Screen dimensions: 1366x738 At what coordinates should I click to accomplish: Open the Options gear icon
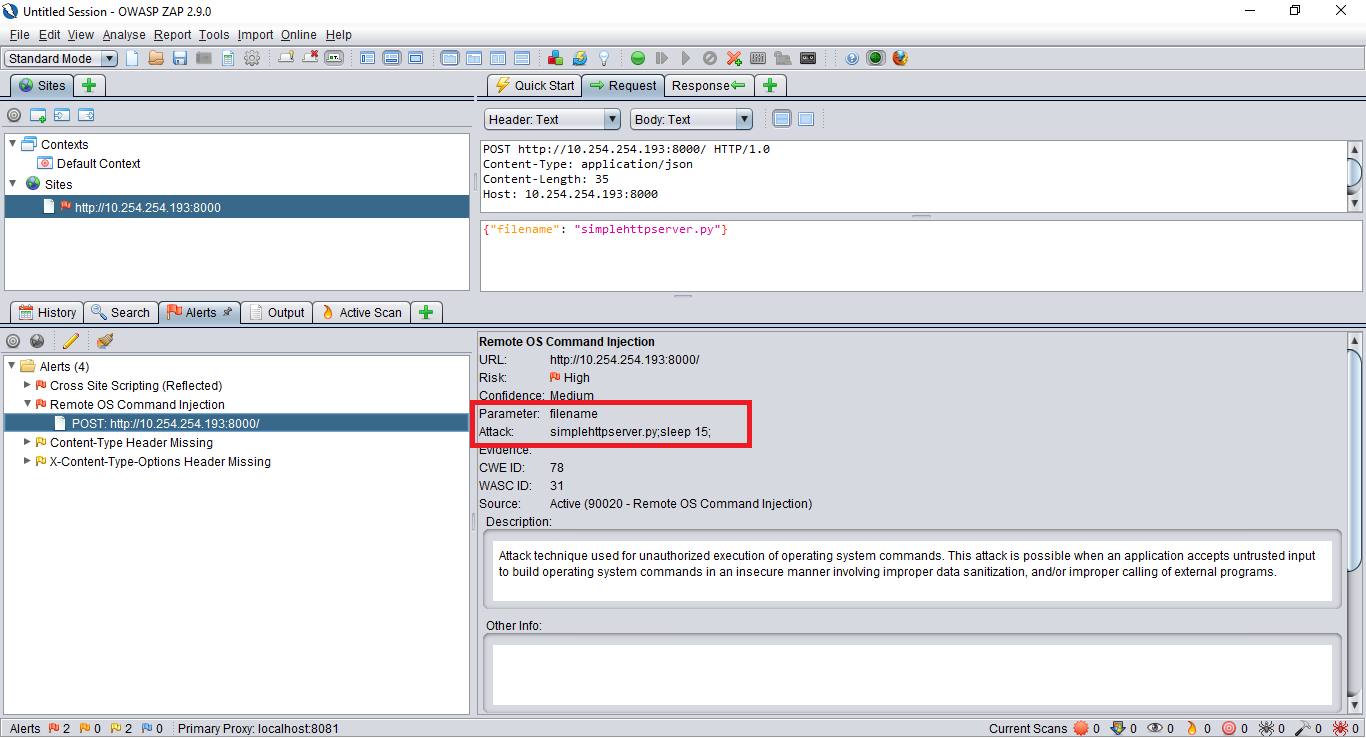[x=252, y=58]
